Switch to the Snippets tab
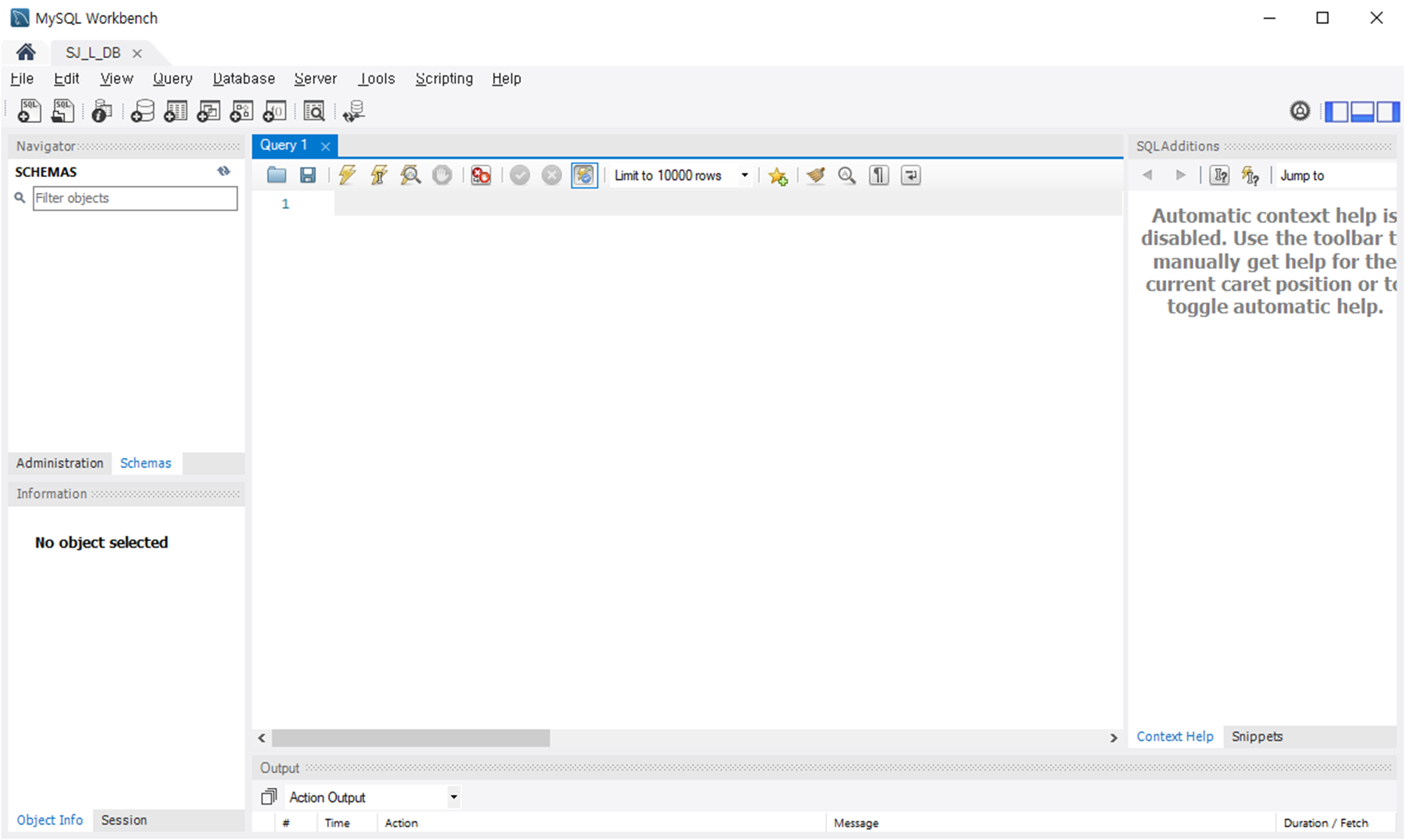 [x=1257, y=736]
